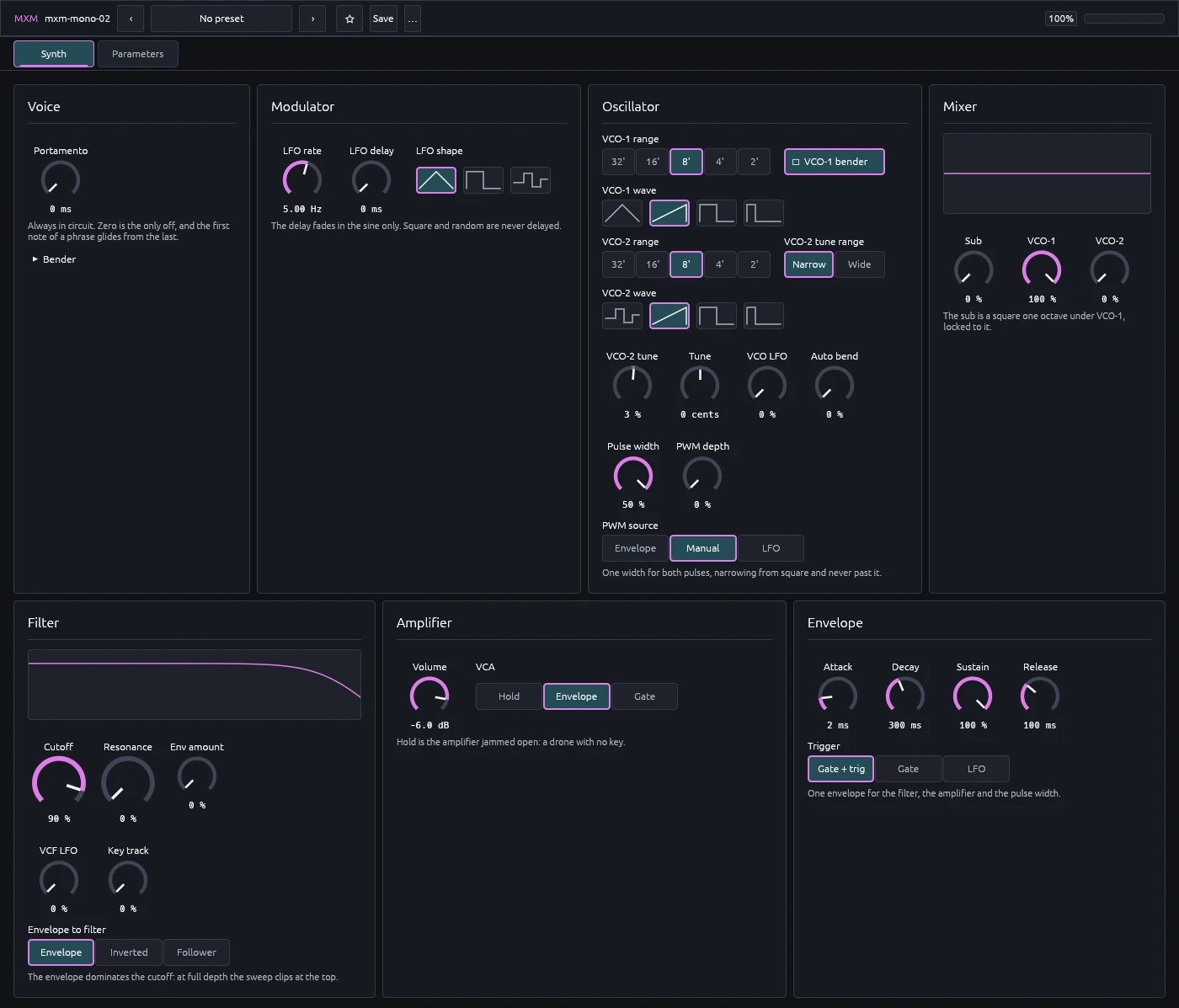Viewport: 1179px width, 1008px height.
Task: Click the VCO-2 tune knob
Action: point(632,385)
